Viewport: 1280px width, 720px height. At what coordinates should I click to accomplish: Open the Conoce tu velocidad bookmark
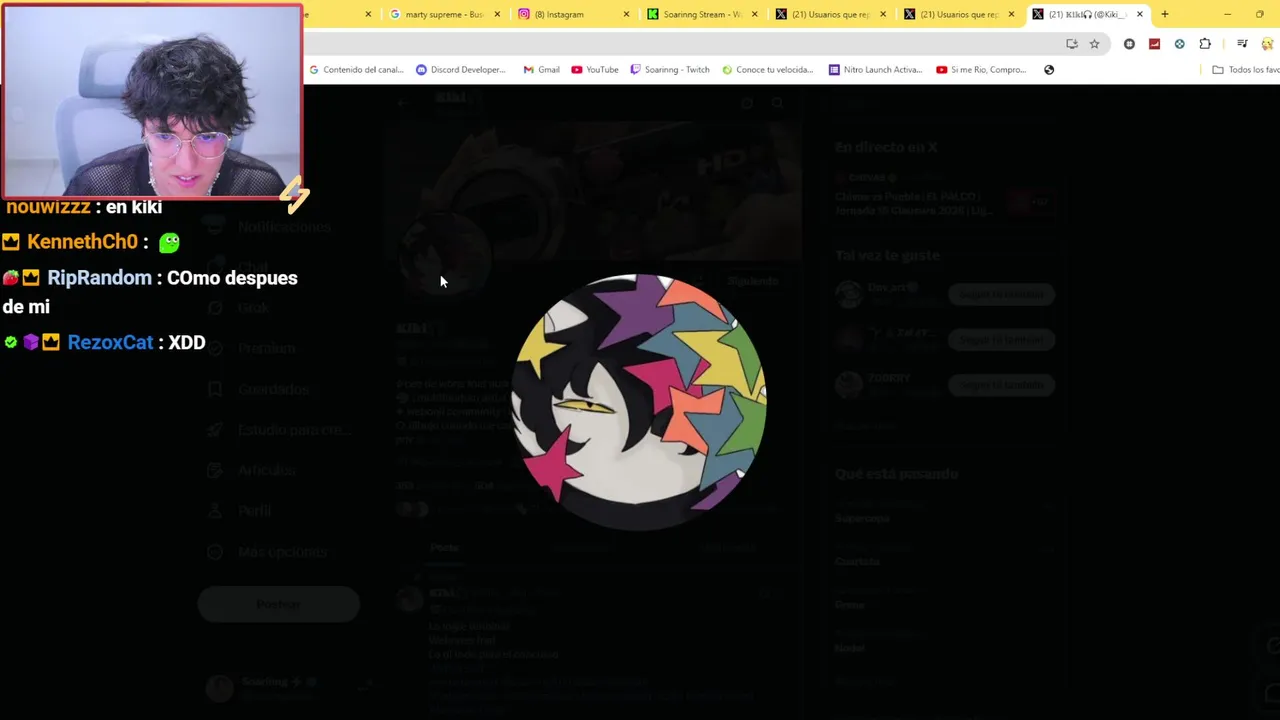click(767, 70)
